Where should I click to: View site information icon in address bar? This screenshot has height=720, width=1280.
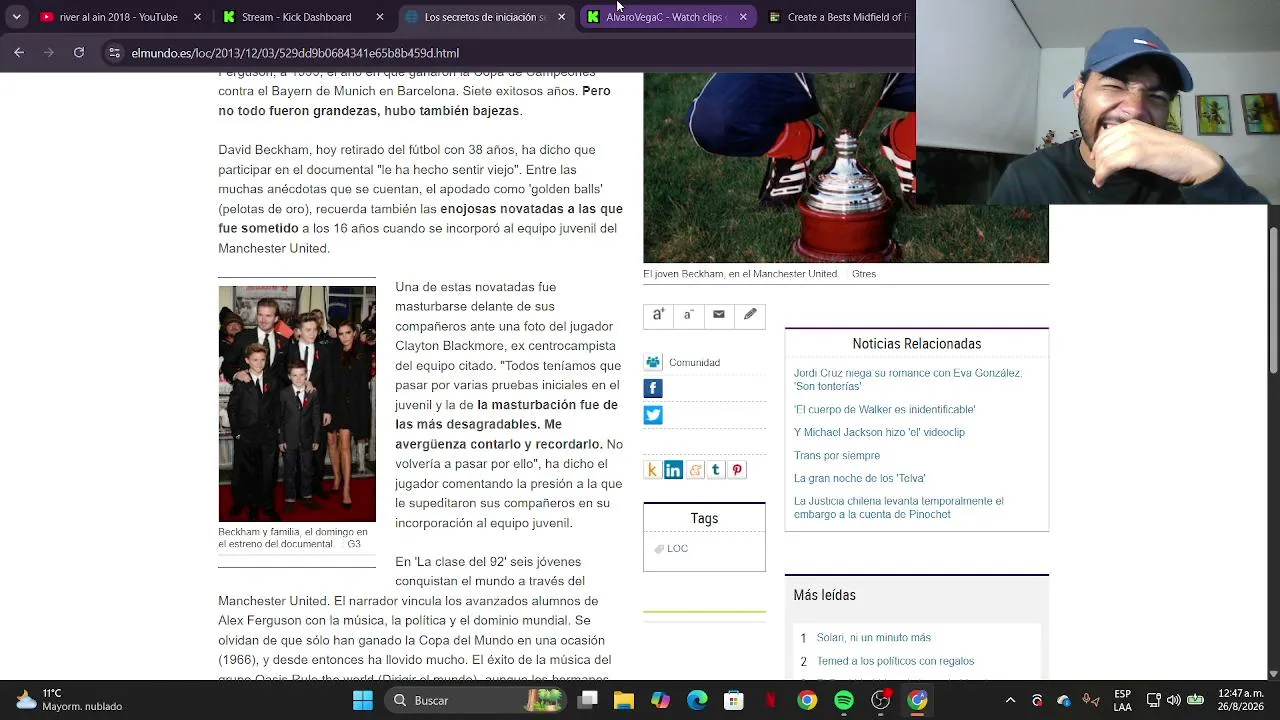point(115,53)
